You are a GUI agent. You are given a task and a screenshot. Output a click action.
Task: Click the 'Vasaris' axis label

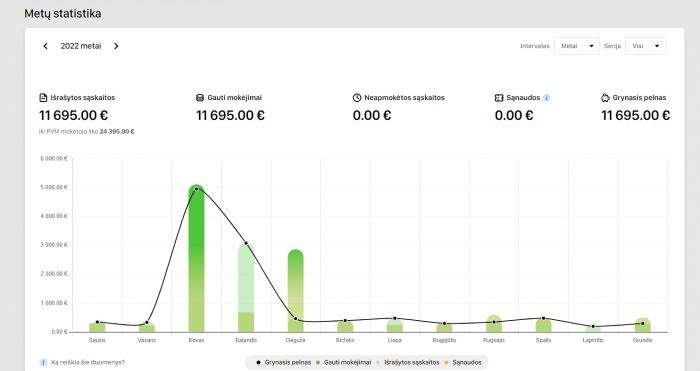click(x=147, y=340)
